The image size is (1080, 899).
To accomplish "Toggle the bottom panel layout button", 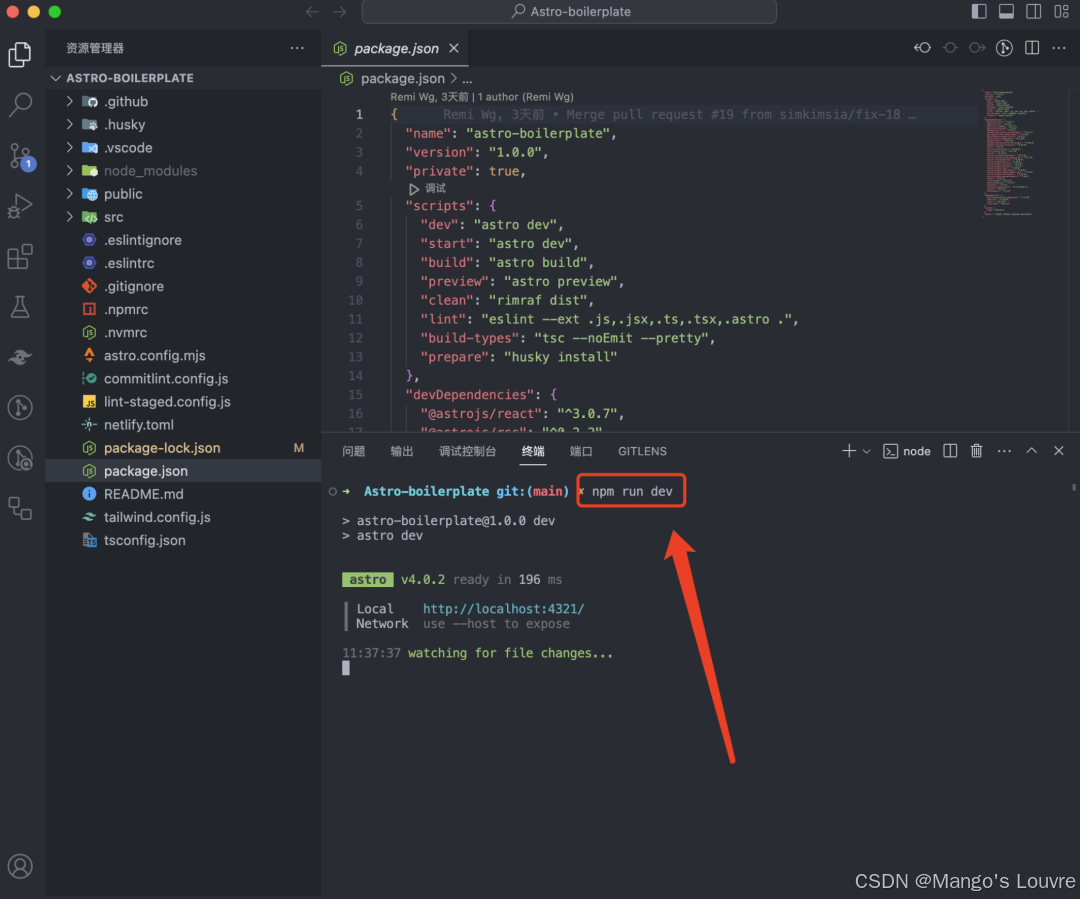I will 1006,12.
